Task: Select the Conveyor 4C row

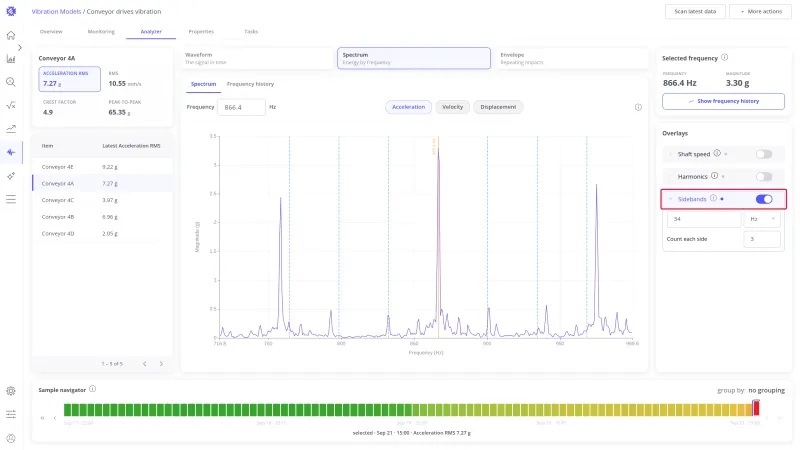Action: pos(102,200)
